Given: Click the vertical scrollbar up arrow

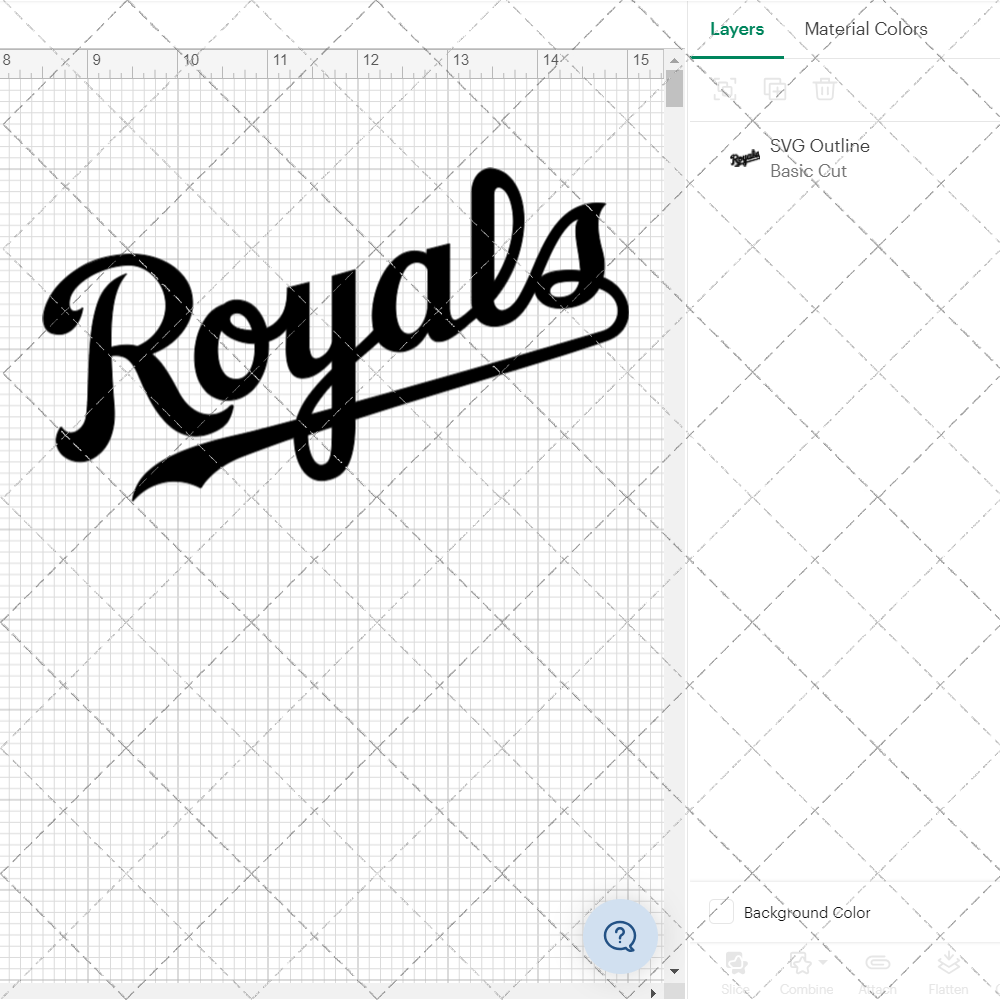Looking at the screenshot, I should click(674, 61).
